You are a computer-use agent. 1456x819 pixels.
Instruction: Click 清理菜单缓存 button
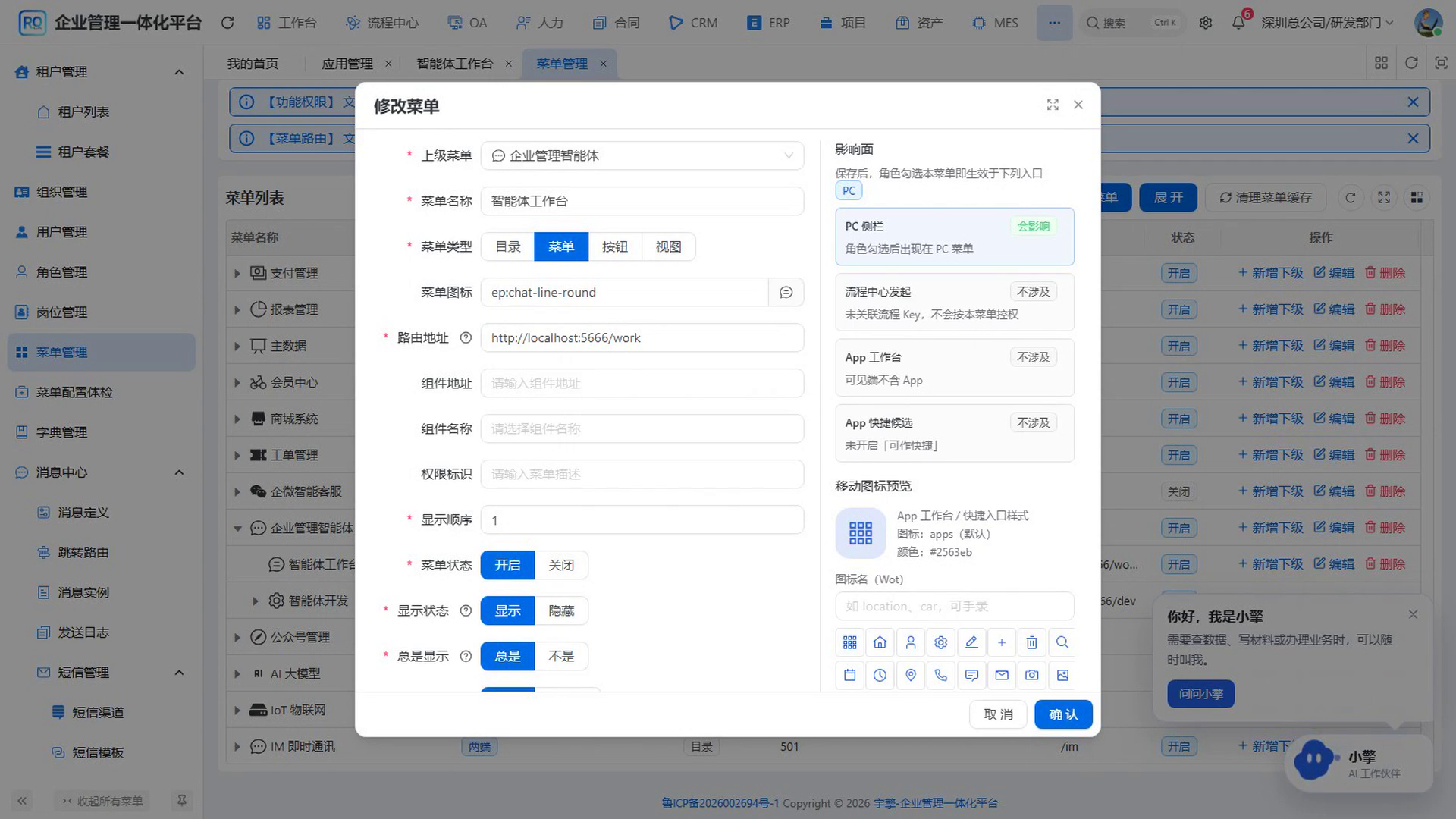pyautogui.click(x=1265, y=198)
